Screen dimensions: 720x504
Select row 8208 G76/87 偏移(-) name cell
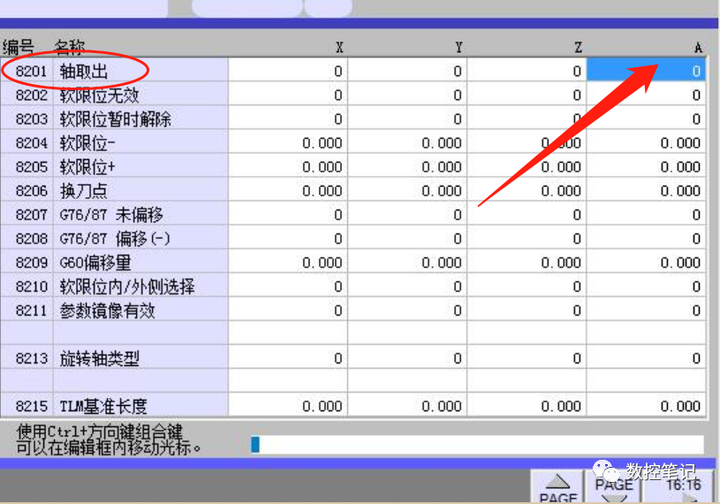[x=141, y=238]
